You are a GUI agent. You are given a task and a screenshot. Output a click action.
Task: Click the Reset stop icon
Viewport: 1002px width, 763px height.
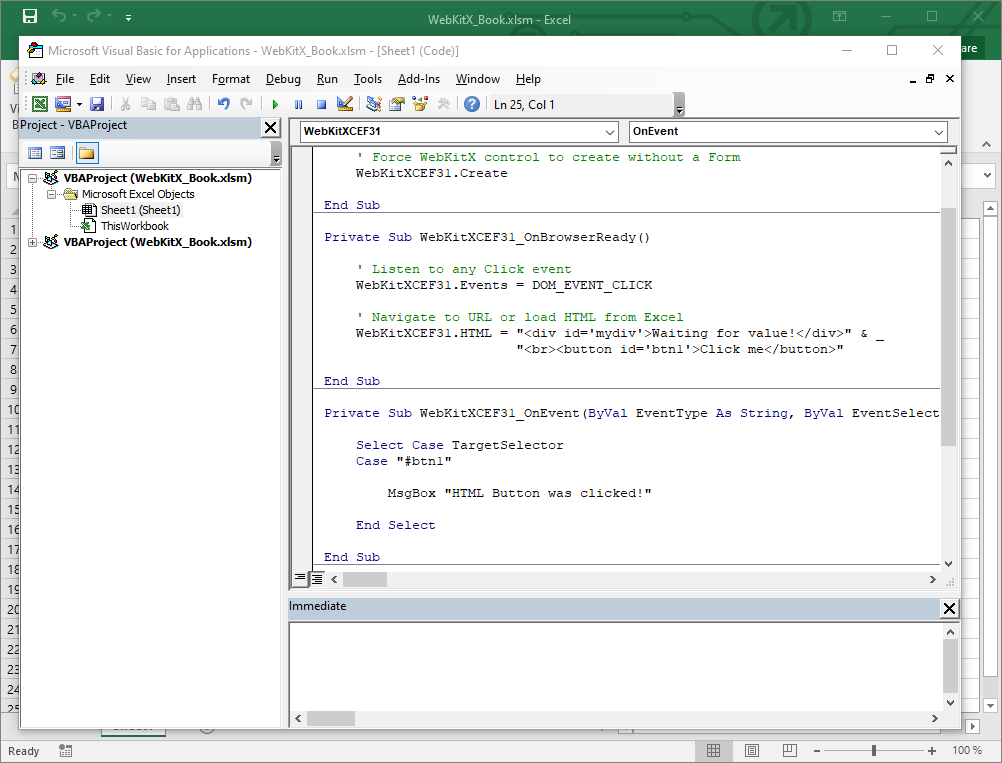[321, 104]
